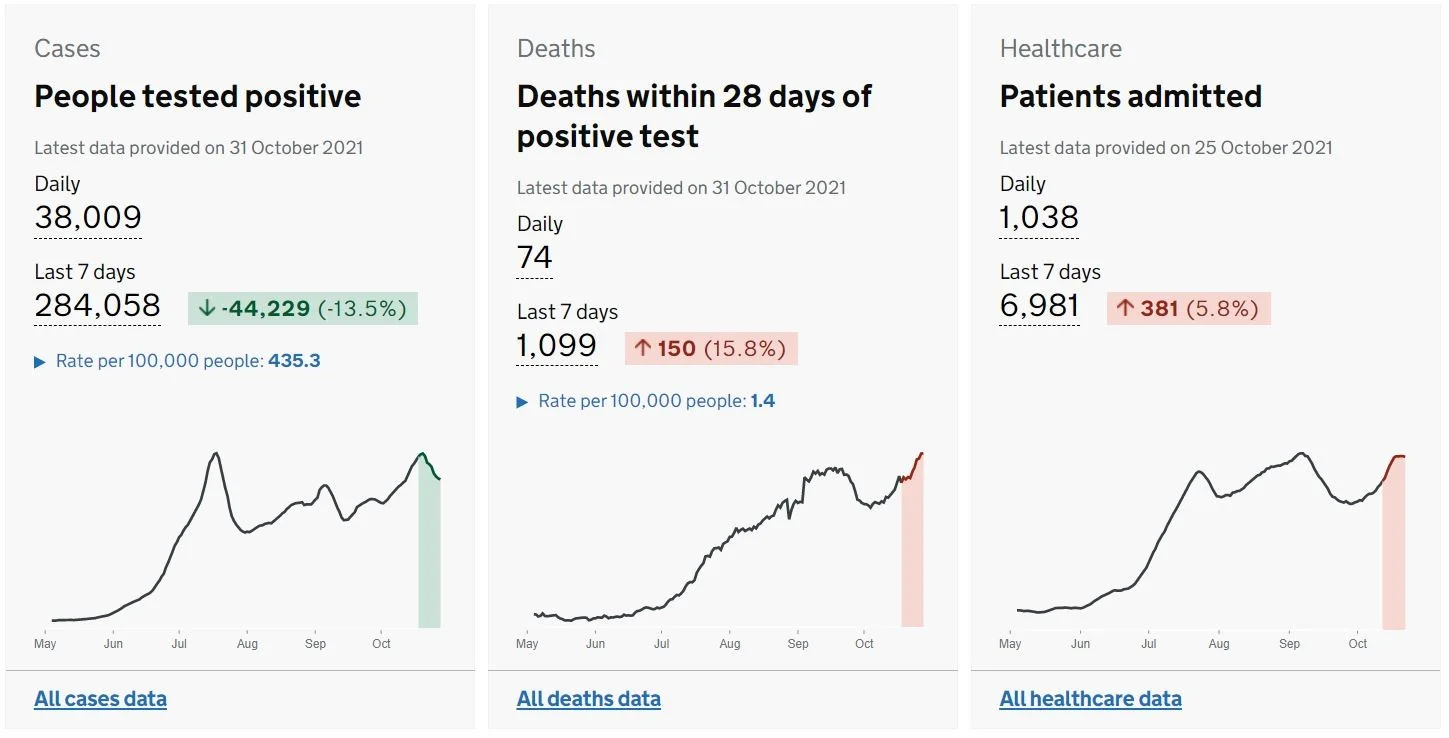
Task: Open All cases data link
Action: 100,699
